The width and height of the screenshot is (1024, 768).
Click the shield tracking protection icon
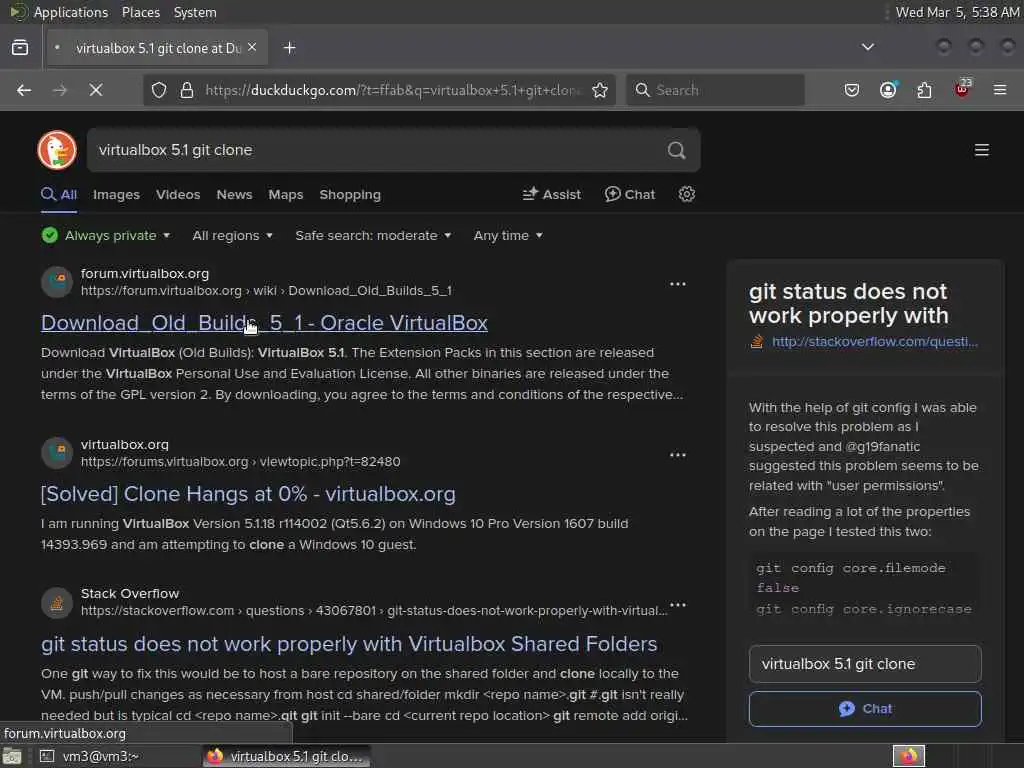point(159,90)
